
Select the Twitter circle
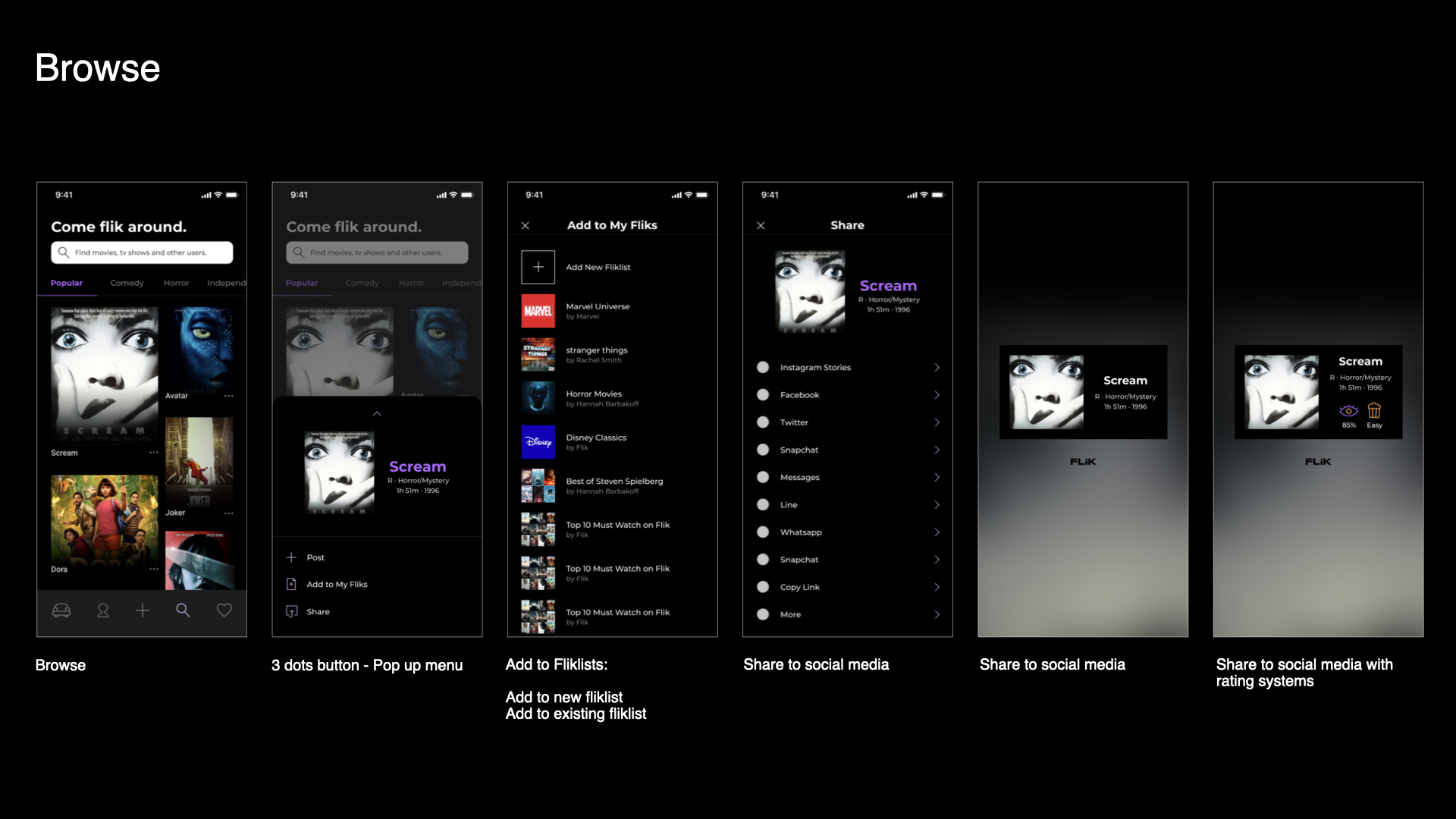tap(763, 422)
